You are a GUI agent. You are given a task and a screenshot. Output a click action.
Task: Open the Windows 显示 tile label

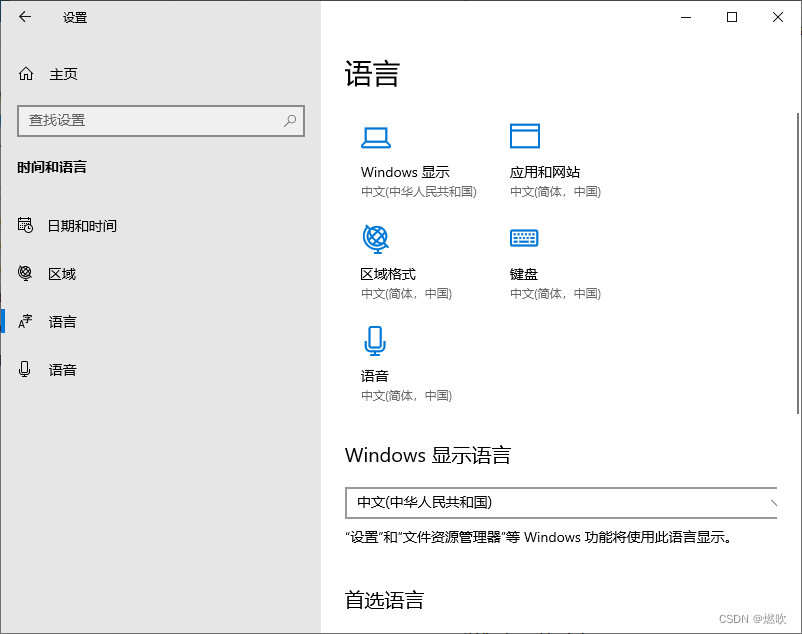405,172
